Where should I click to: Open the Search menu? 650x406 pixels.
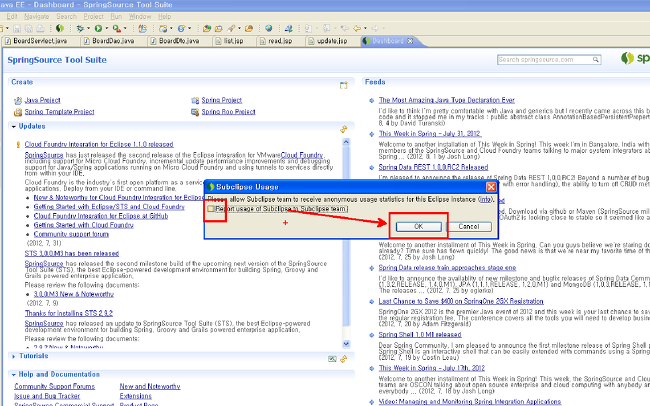click(66, 17)
